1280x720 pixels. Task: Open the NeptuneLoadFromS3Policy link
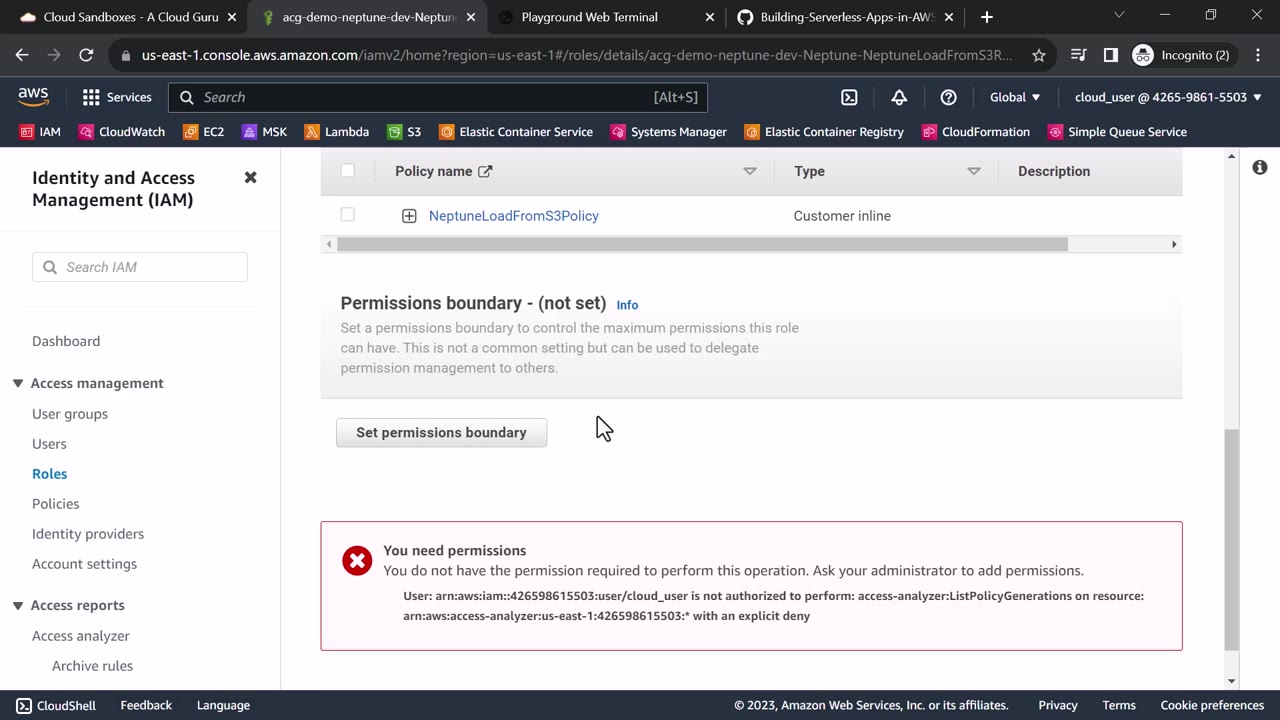(514, 216)
